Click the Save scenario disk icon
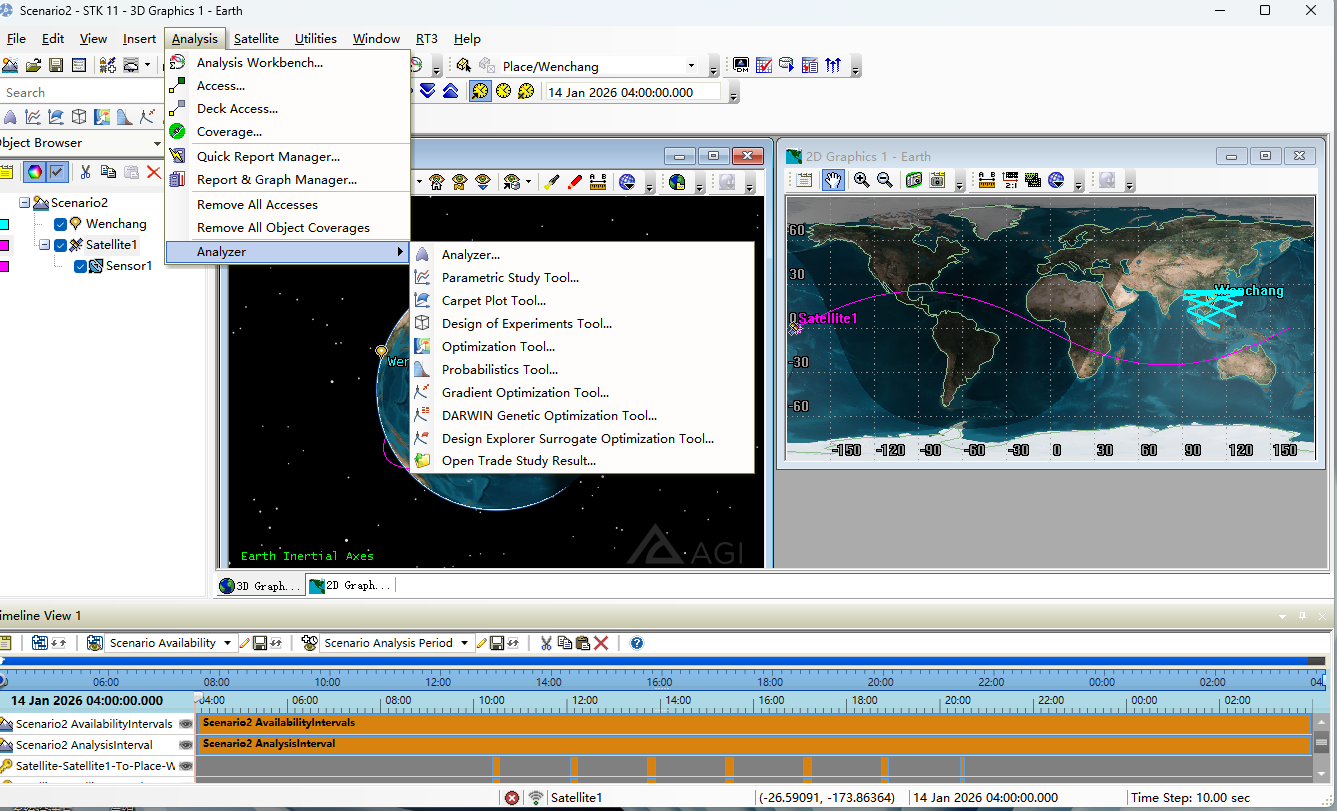This screenshot has width=1337, height=811. (56, 66)
